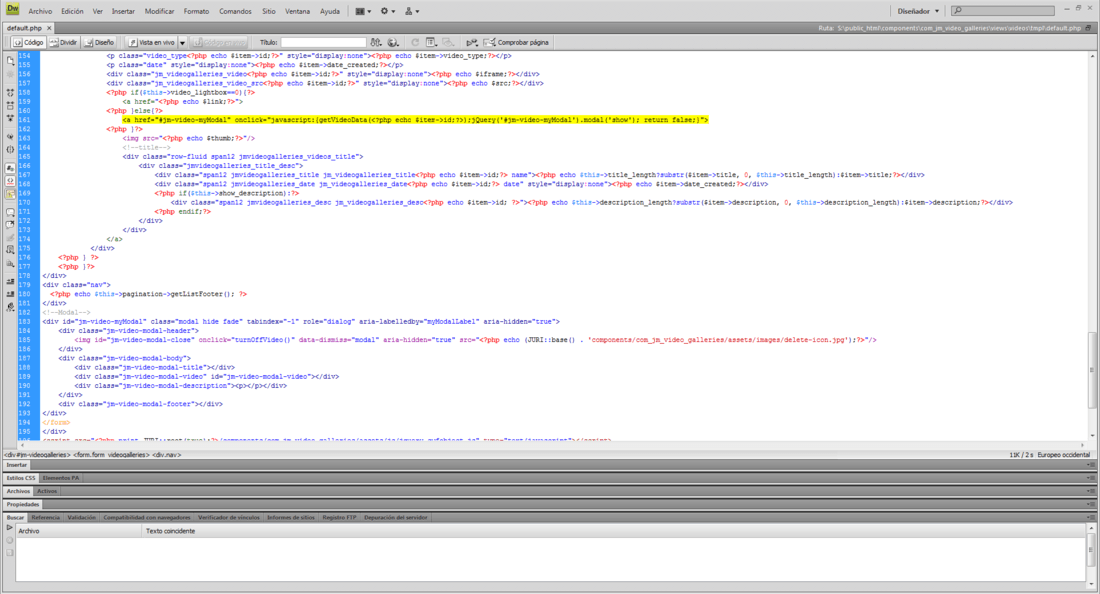Image resolution: width=1100 pixels, height=594 pixels.
Task: Select <div.nav> in tag selector
Action: [167, 454]
